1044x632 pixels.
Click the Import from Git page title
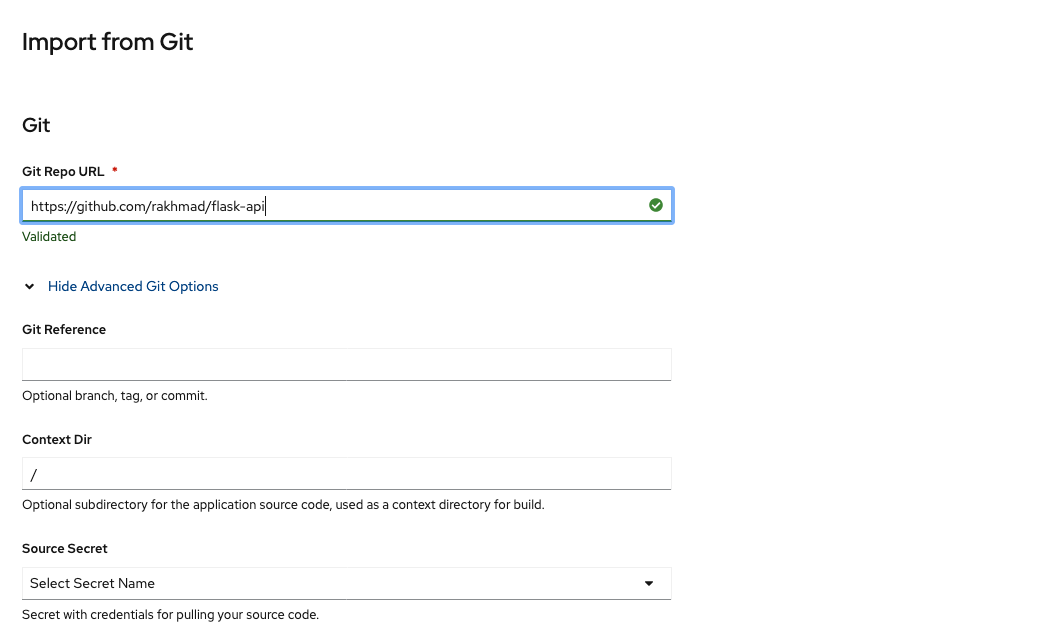tap(107, 42)
